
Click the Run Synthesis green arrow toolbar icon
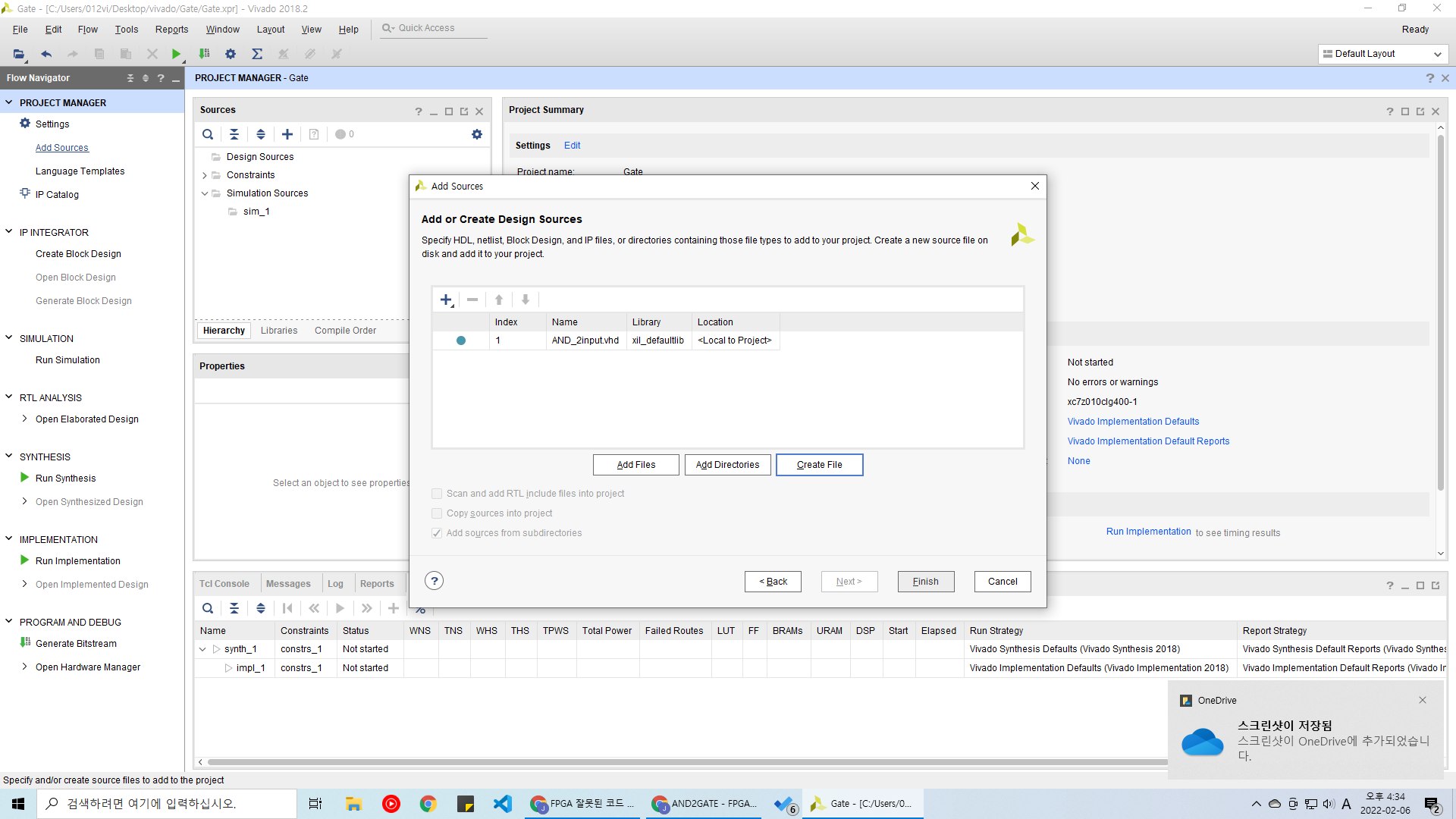coord(176,54)
